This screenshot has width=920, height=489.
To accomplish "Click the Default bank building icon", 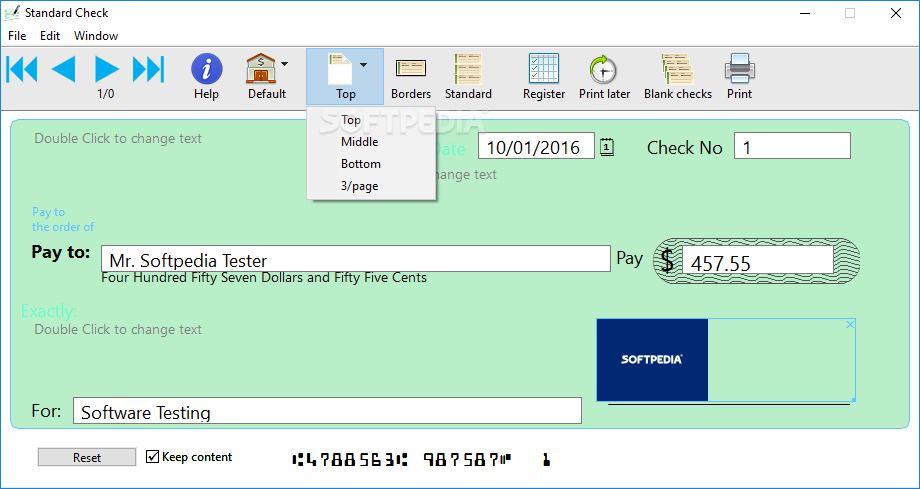I will 261,69.
